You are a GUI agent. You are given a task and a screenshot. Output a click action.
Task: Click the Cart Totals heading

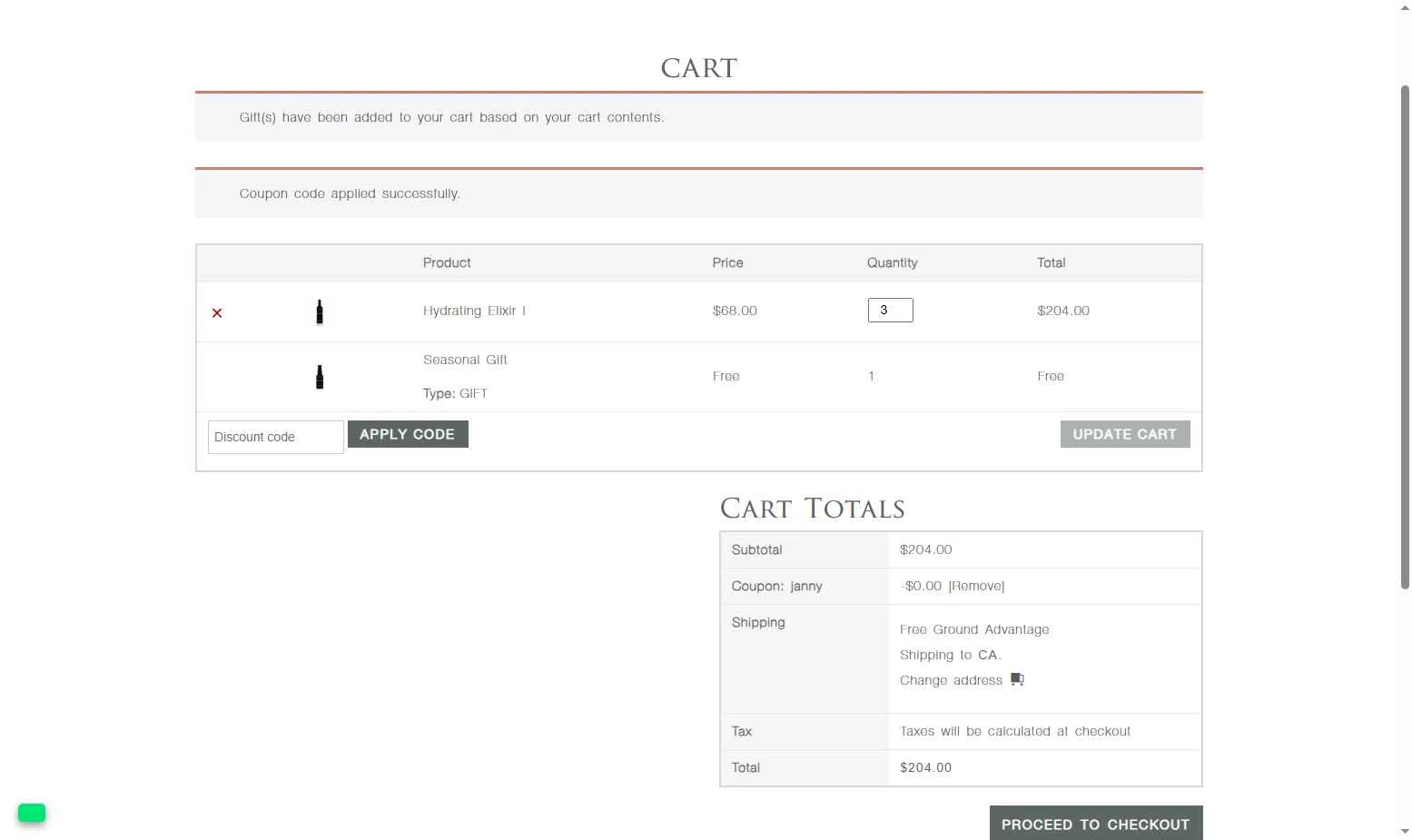pos(813,509)
